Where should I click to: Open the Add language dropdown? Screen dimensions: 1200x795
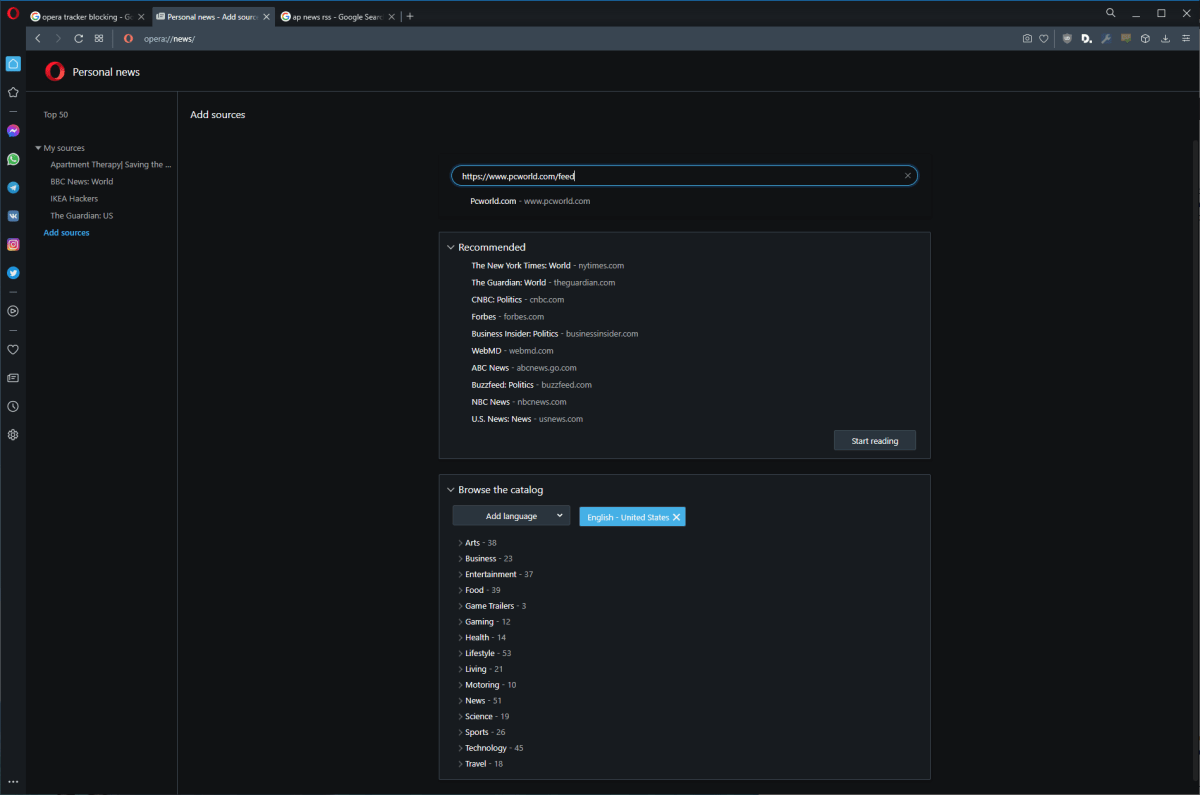tap(511, 516)
